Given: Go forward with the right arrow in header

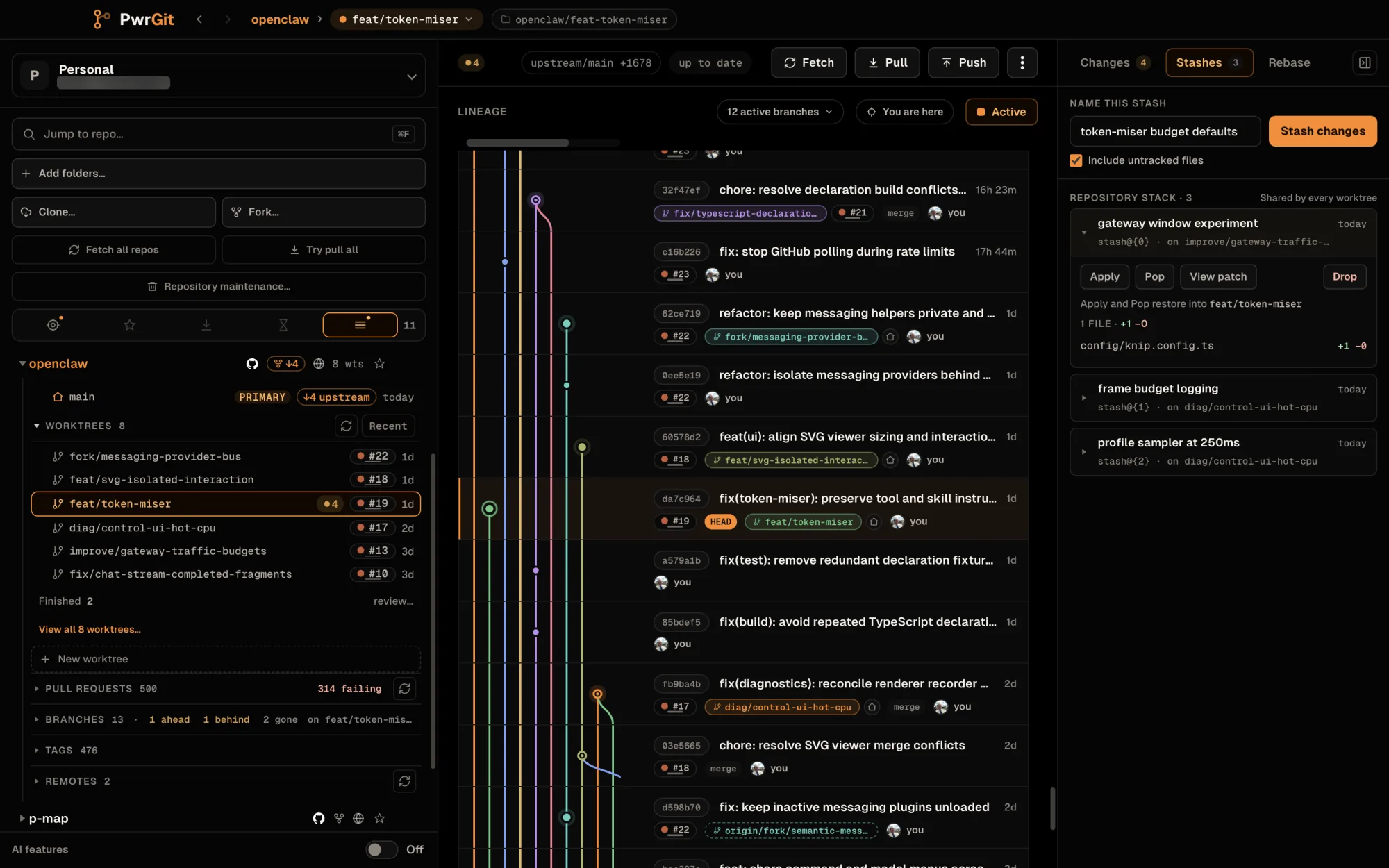Looking at the screenshot, I should pos(227,19).
